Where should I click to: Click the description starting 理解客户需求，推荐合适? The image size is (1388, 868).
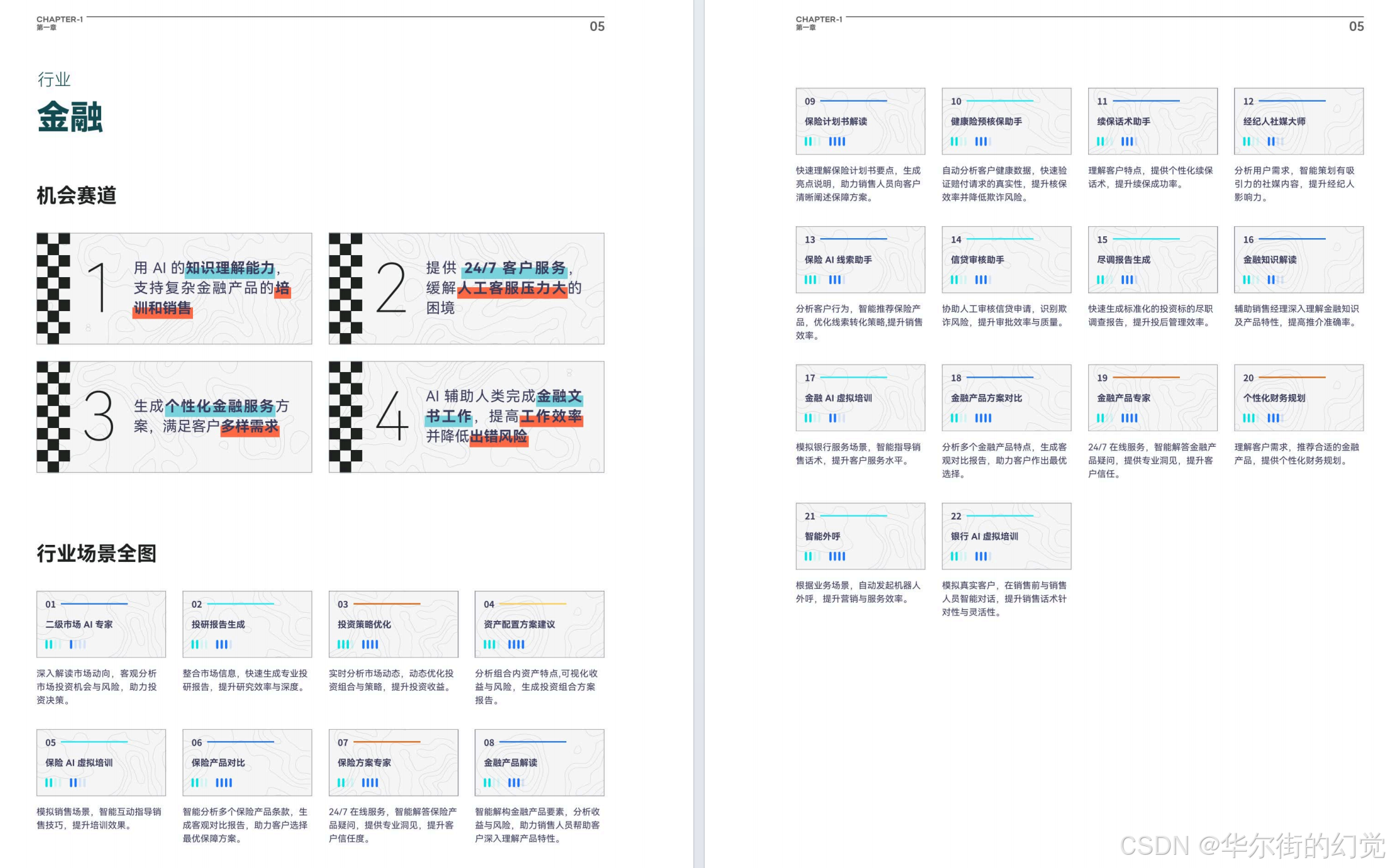(x=1297, y=454)
